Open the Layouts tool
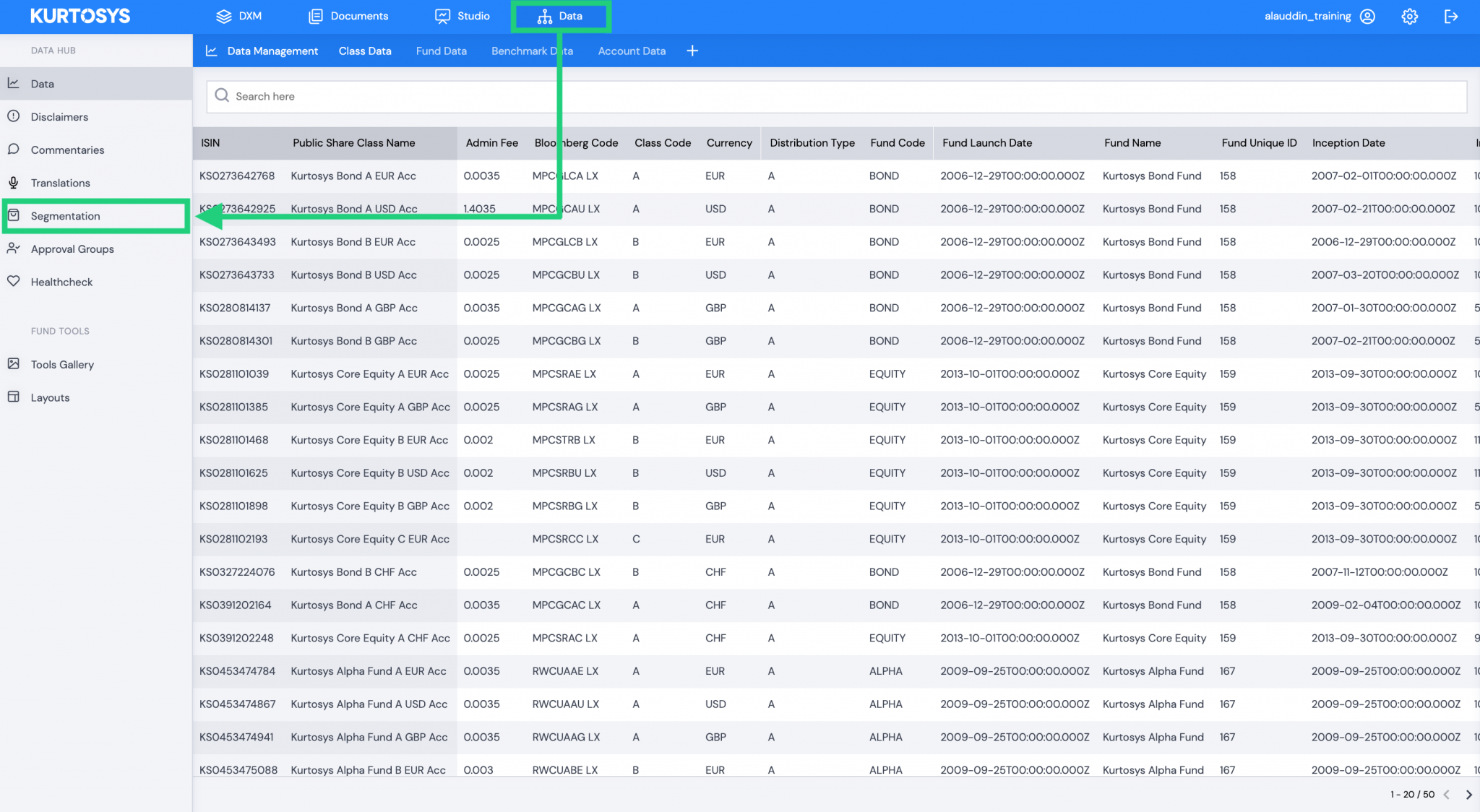1480x812 pixels. [x=50, y=397]
